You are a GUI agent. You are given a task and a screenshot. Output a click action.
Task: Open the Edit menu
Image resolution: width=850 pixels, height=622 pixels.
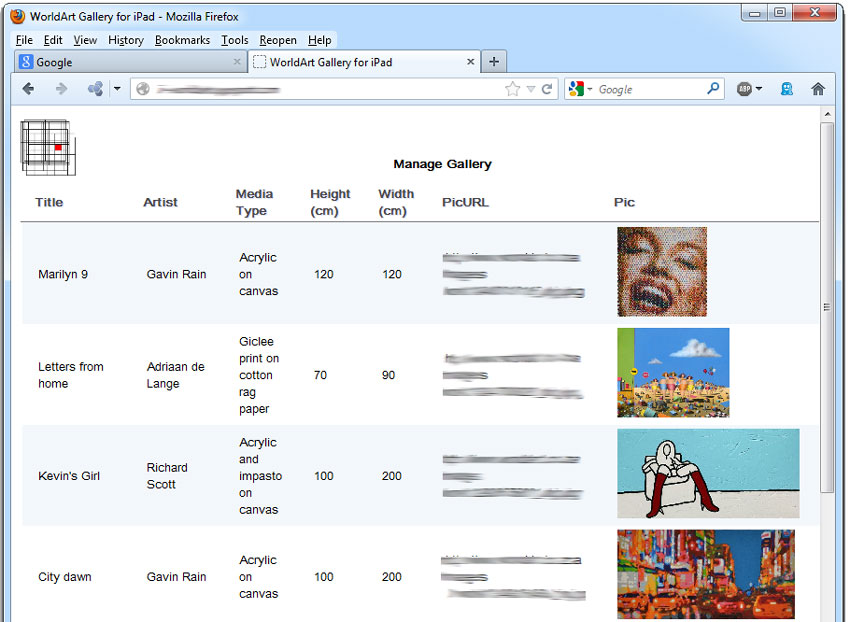coord(53,40)
